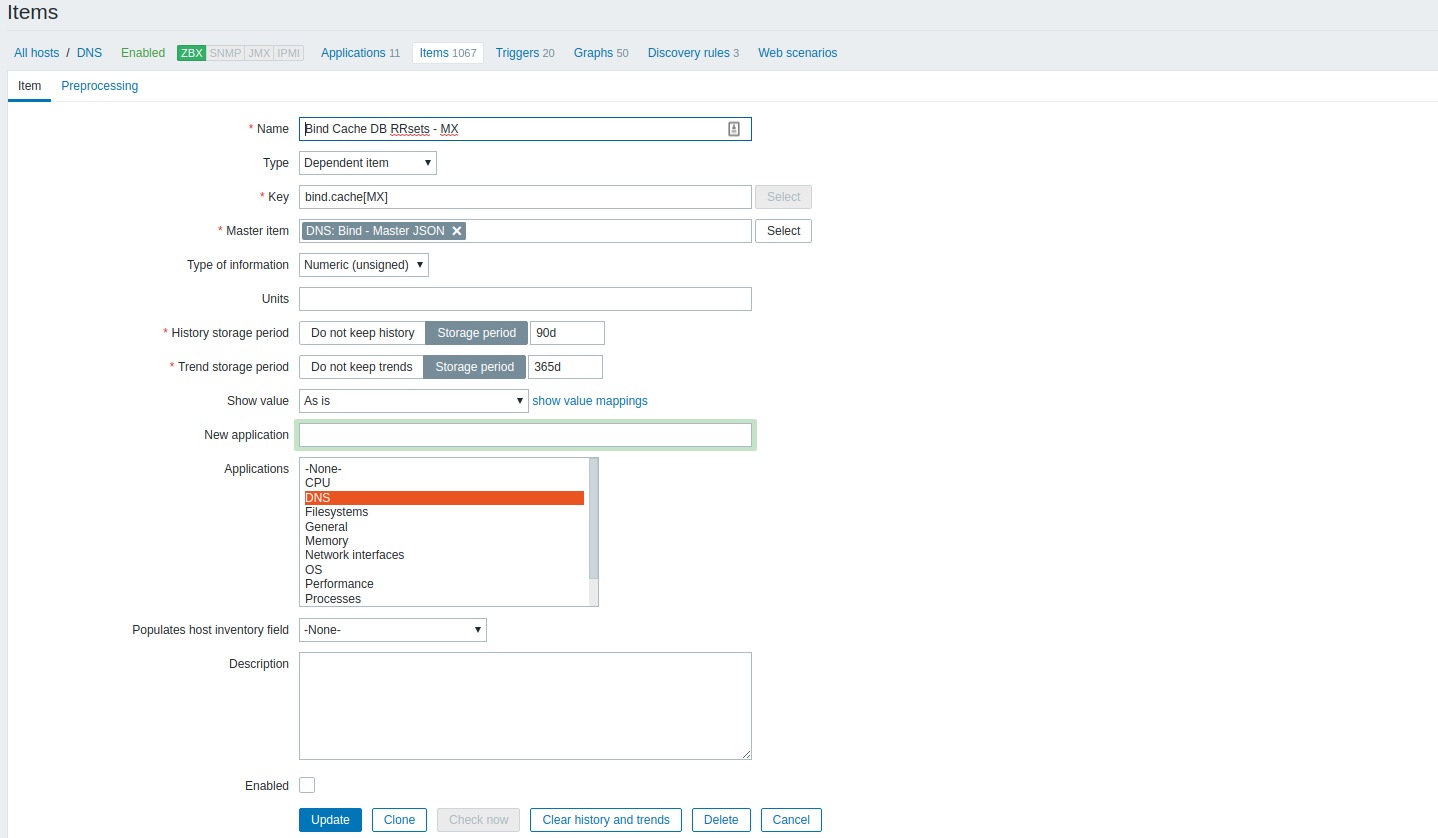Select Network interfaces in Applications list
This screenshot has height=838, width=1438.
tap(444, 555)
